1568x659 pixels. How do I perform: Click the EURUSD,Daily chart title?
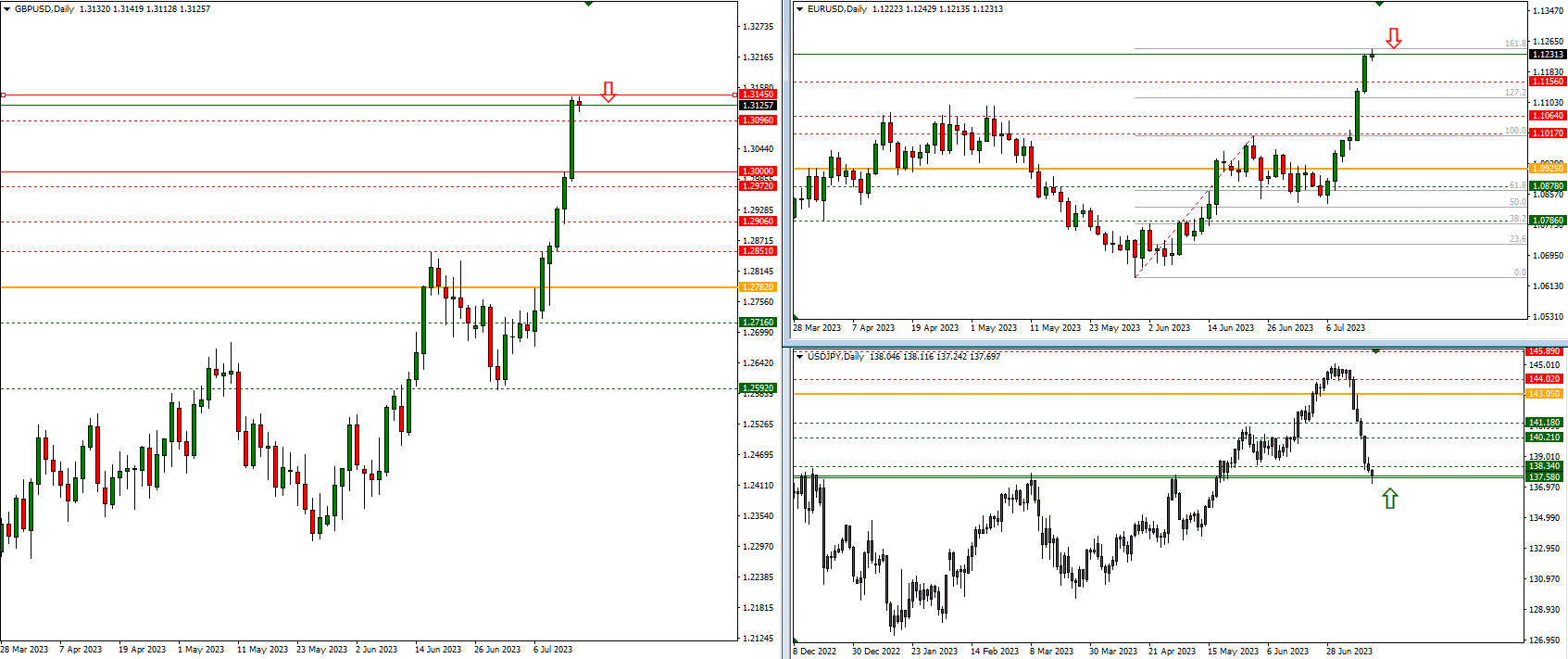coord(837,9)
